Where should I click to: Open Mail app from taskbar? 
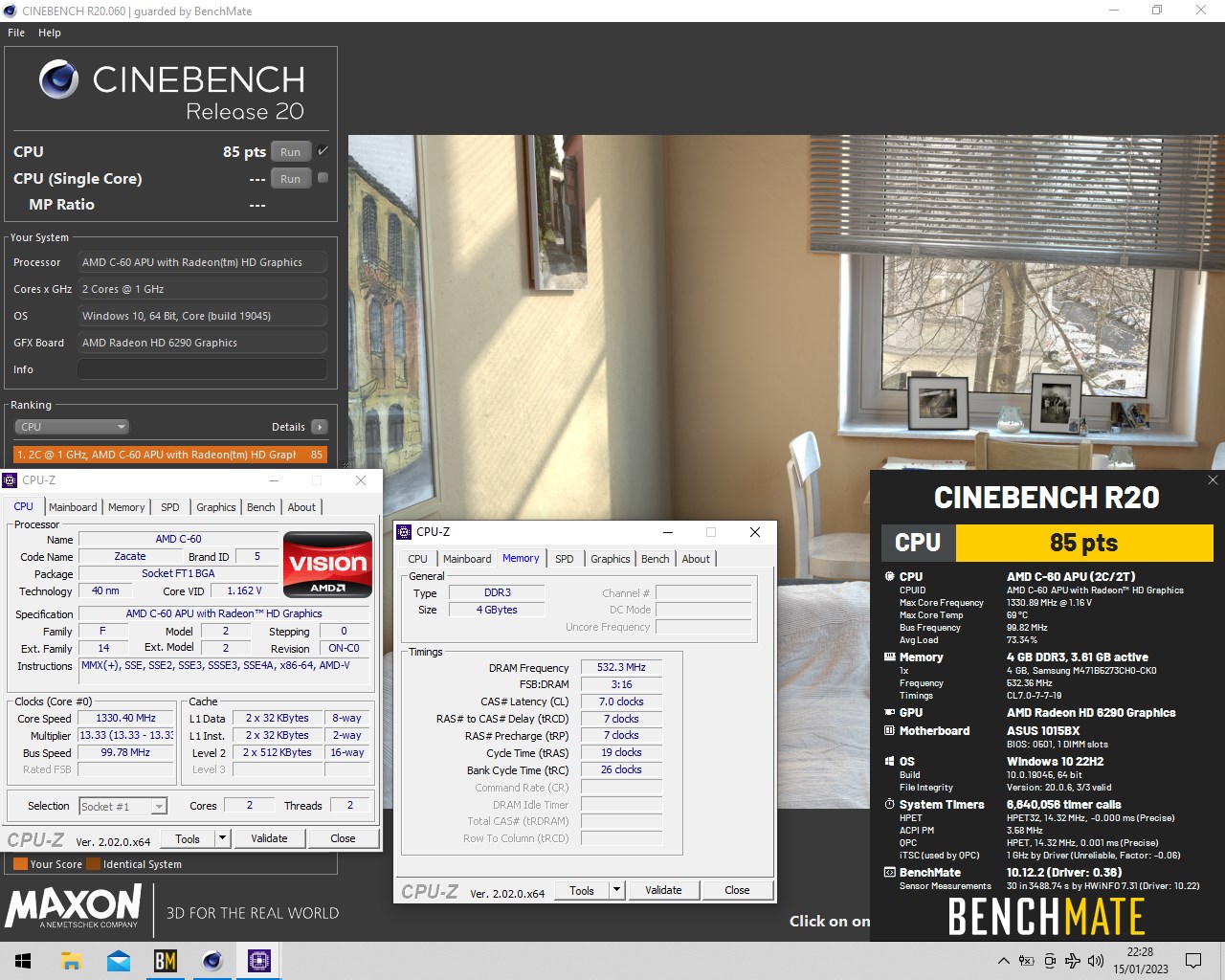coord(119,961)
